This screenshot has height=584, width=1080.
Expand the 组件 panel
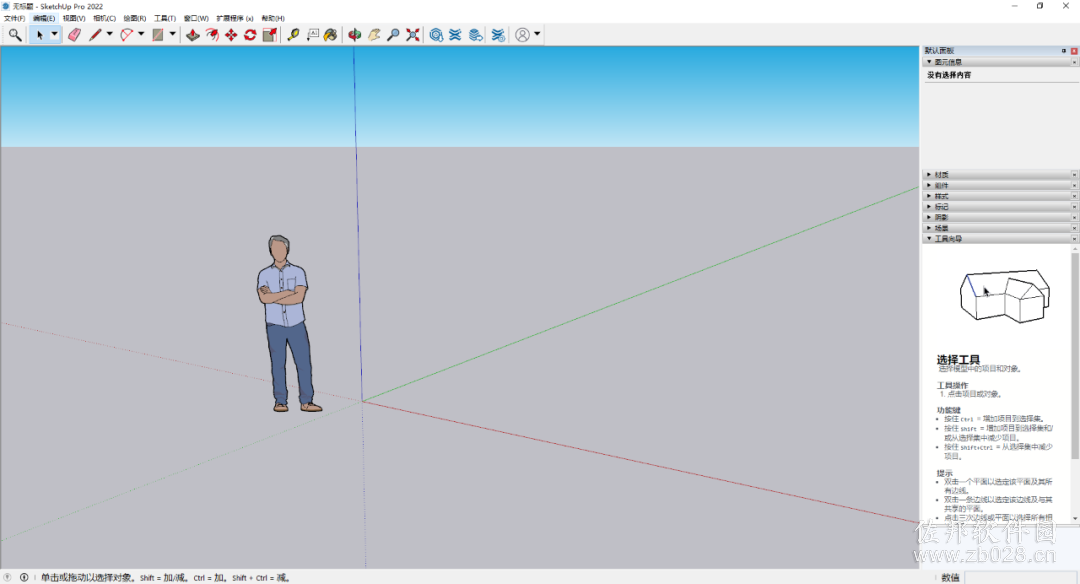point(929,185)
